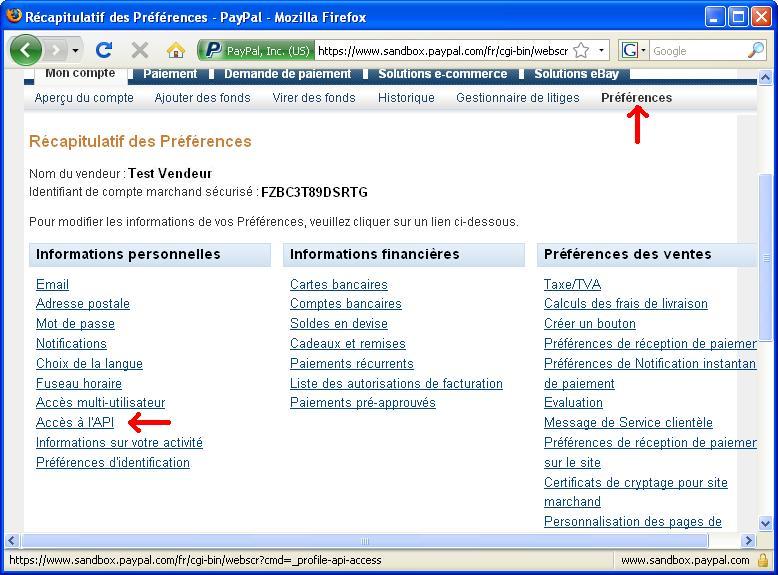Go to the Home page icon
Screen dimensions: 778x575
pos(176,50)
